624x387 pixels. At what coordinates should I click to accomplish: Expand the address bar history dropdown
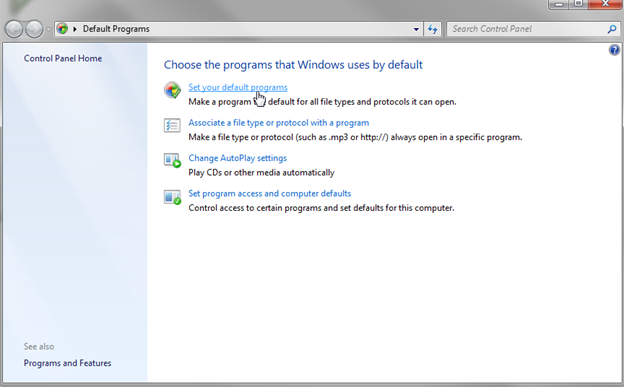pos(416,29)
